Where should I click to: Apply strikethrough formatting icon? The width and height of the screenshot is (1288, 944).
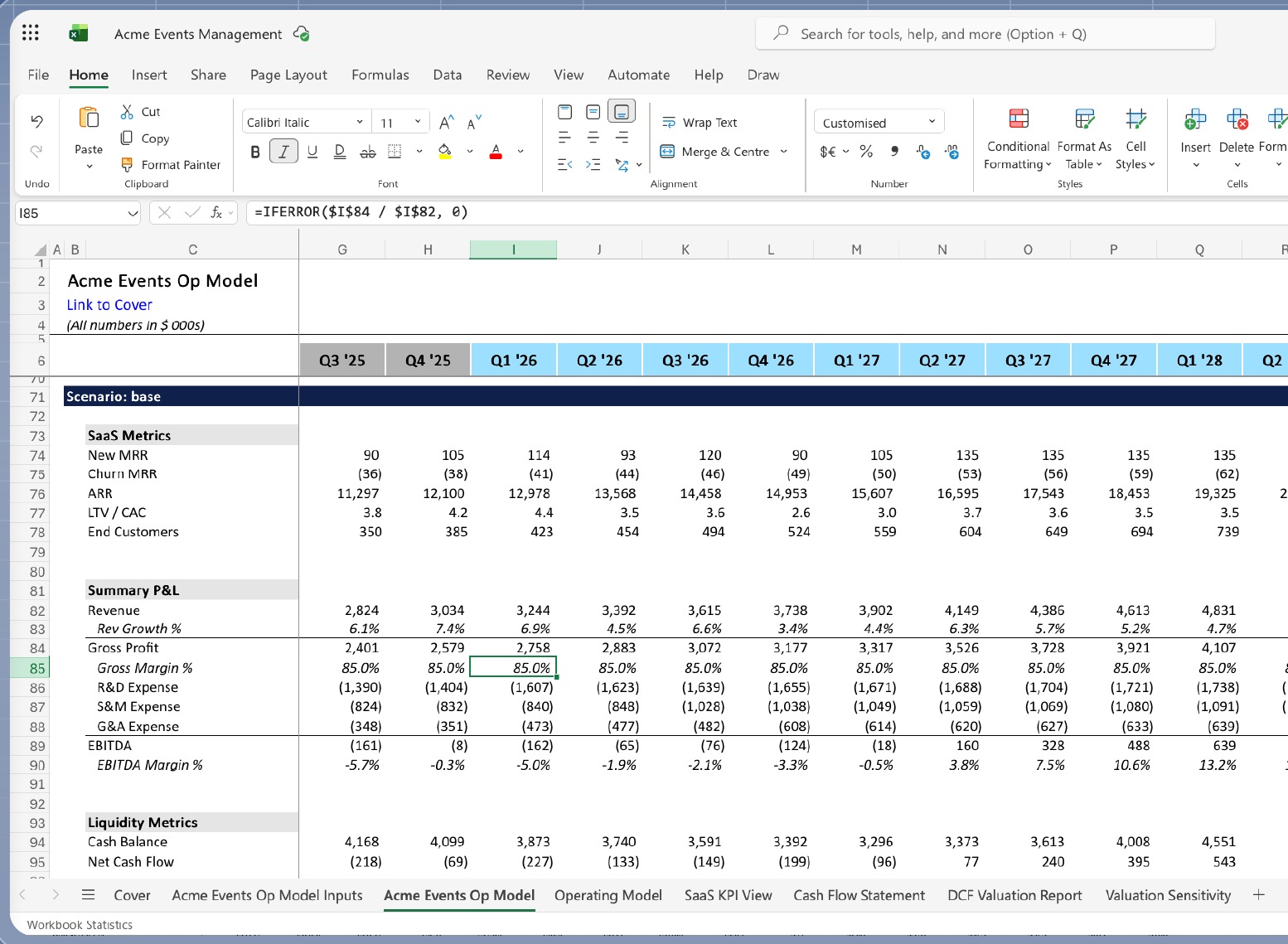pyautogui.click(x=368, y=152)
